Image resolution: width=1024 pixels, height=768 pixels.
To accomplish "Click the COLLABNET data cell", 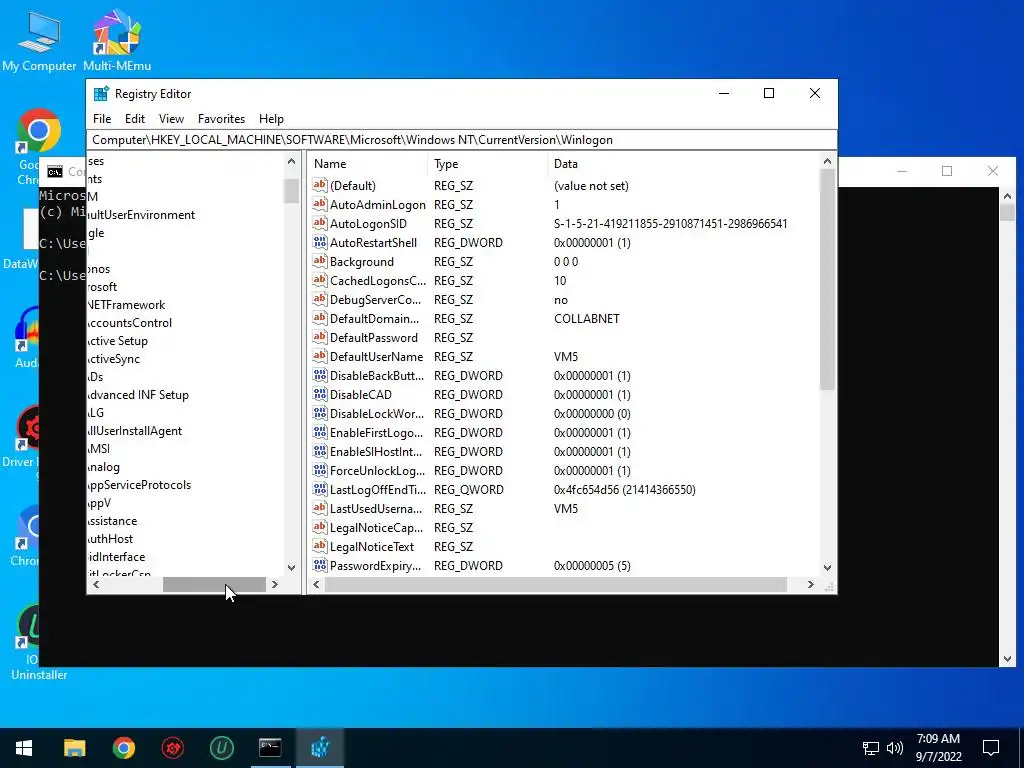I will [586, 319].
